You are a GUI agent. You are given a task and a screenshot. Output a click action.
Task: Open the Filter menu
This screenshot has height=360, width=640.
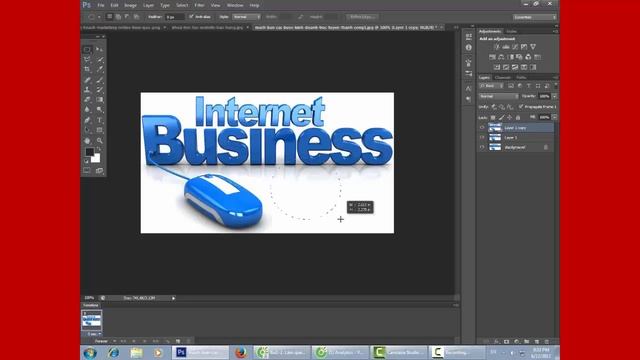[x=199, y=5]
